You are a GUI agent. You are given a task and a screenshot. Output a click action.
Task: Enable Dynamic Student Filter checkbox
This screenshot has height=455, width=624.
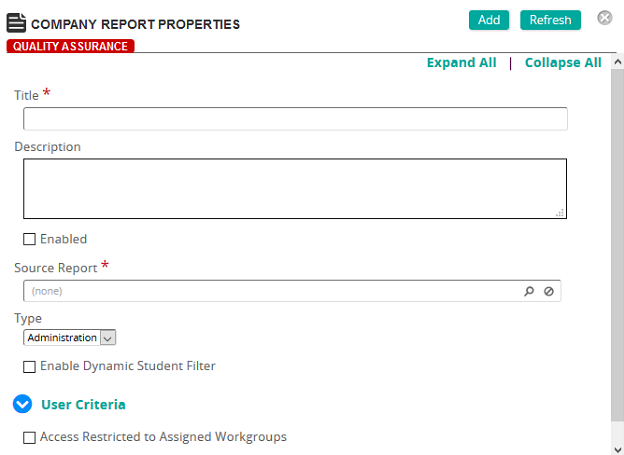[x=29, y=367]
